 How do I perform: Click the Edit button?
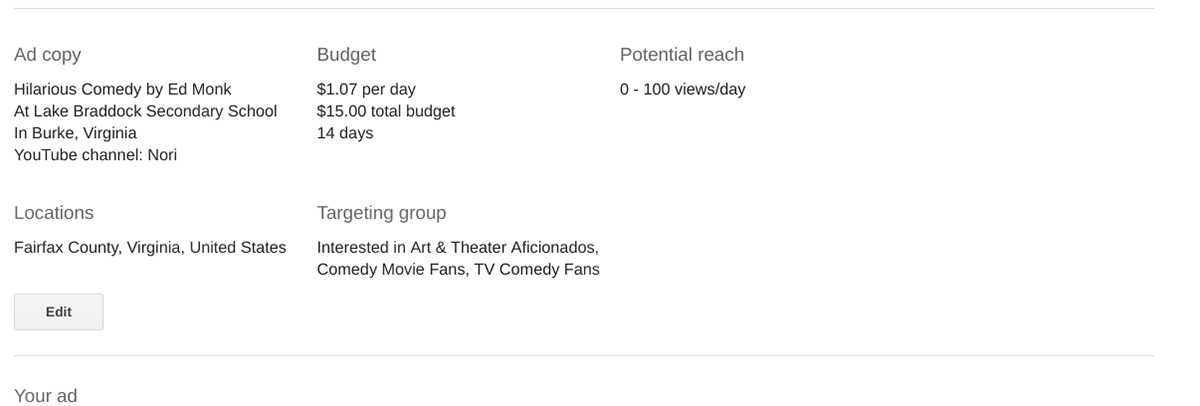(58, 312)
